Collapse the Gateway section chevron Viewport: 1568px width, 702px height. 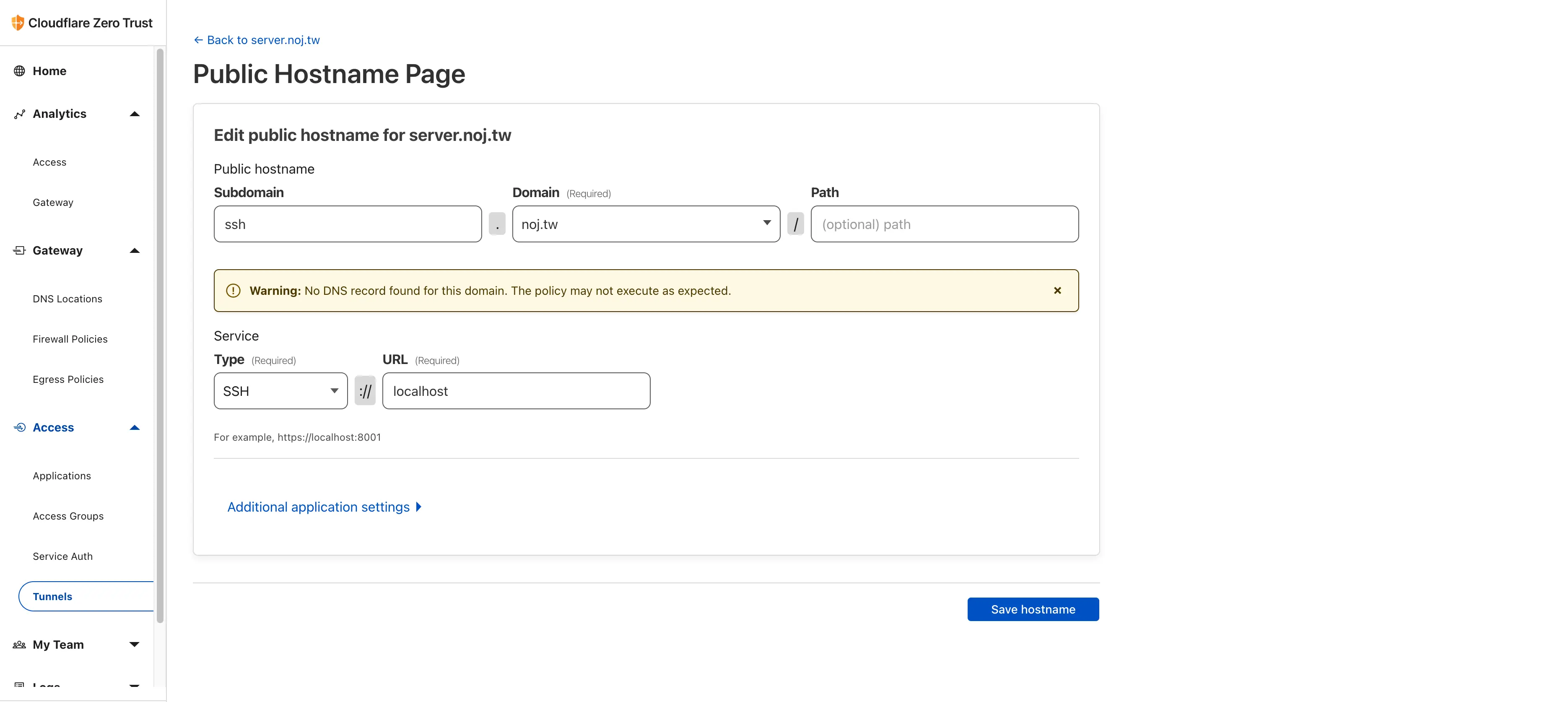[x=135, y=250]
